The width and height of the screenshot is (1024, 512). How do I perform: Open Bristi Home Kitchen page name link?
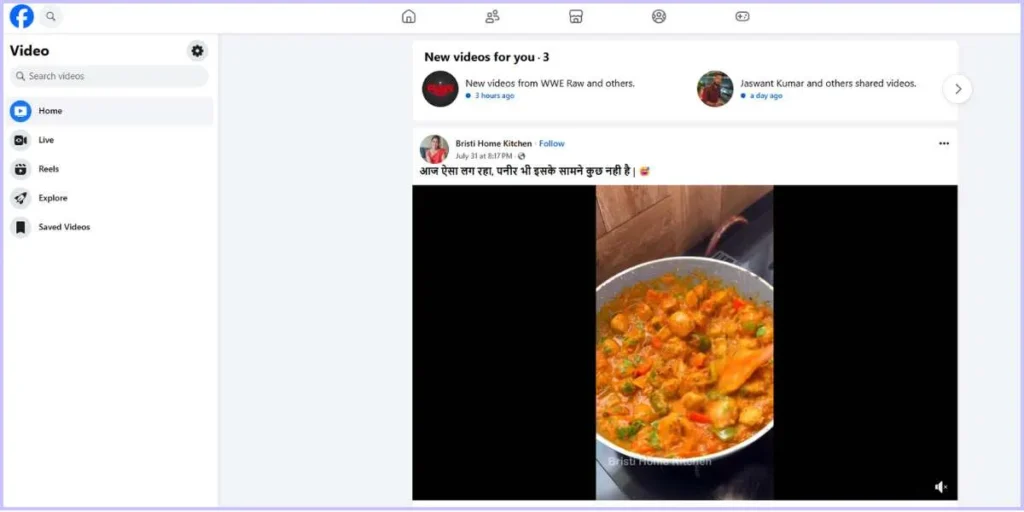494,144
